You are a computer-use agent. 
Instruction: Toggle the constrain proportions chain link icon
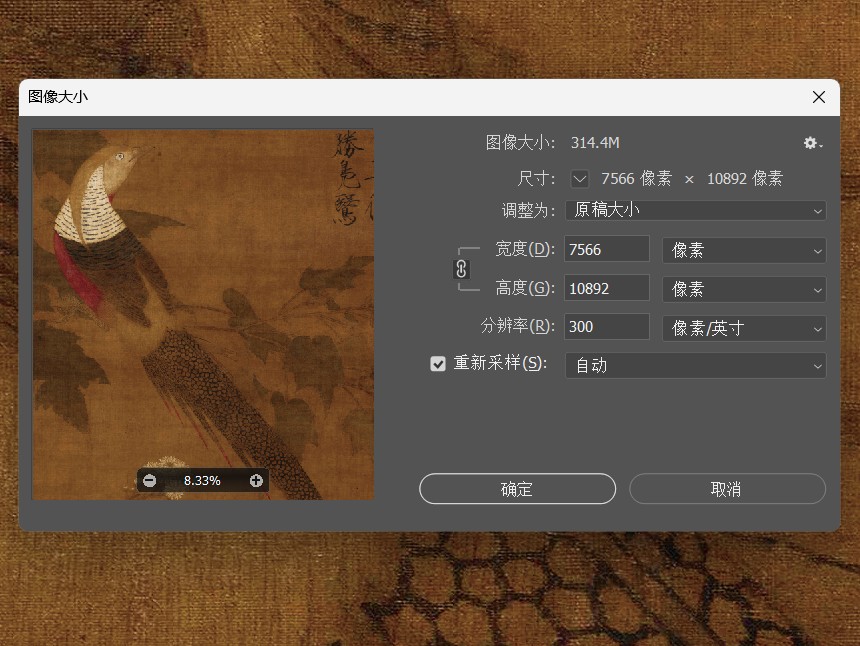461,269
